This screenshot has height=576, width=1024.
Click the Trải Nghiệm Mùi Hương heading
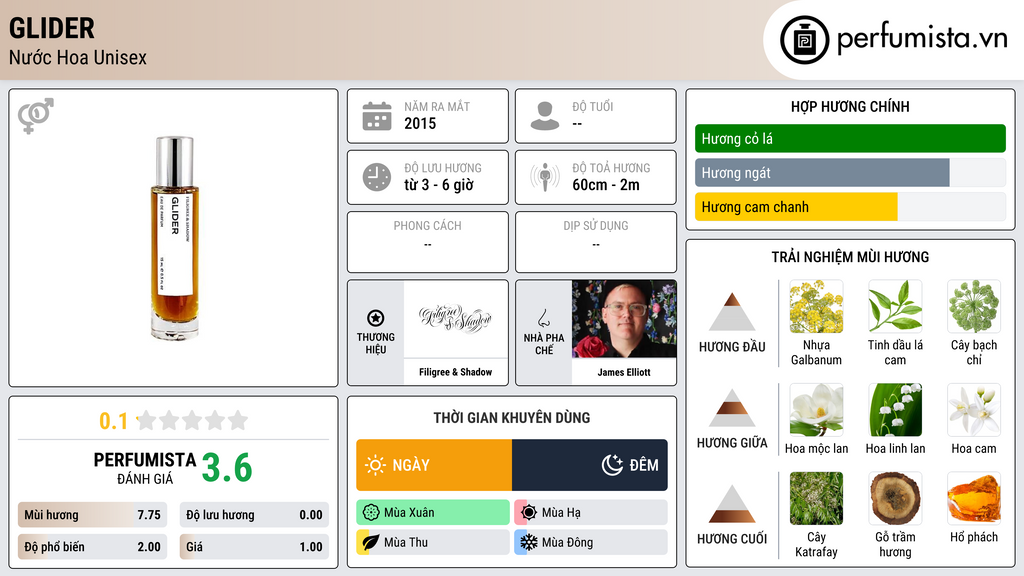[x=850, y=257]
